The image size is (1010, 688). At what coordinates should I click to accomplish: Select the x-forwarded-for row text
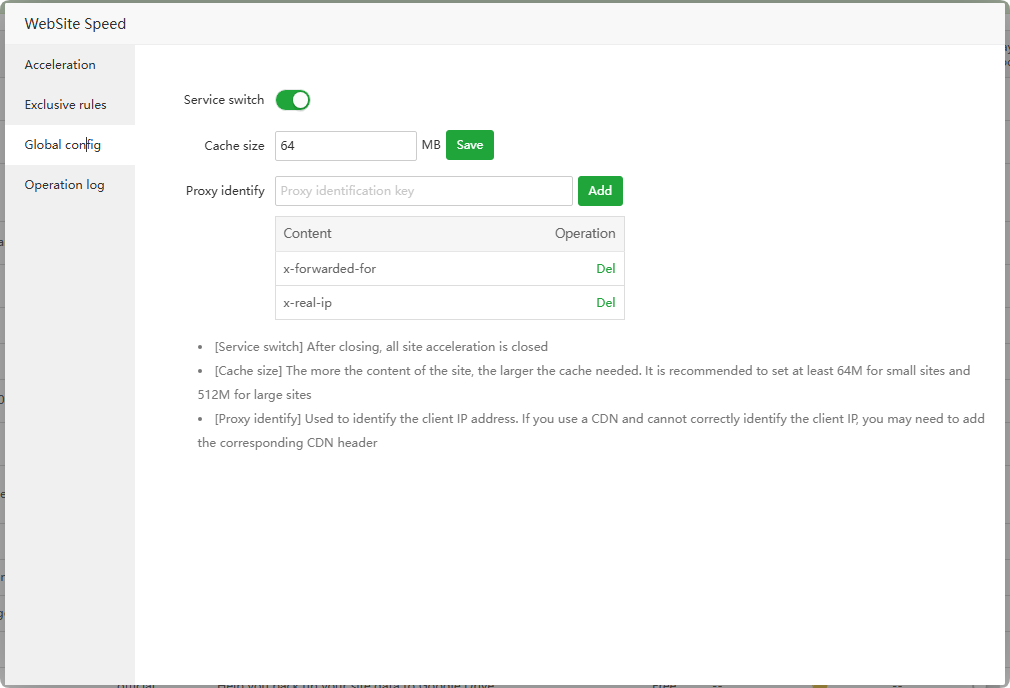click(x=330, y=269)
